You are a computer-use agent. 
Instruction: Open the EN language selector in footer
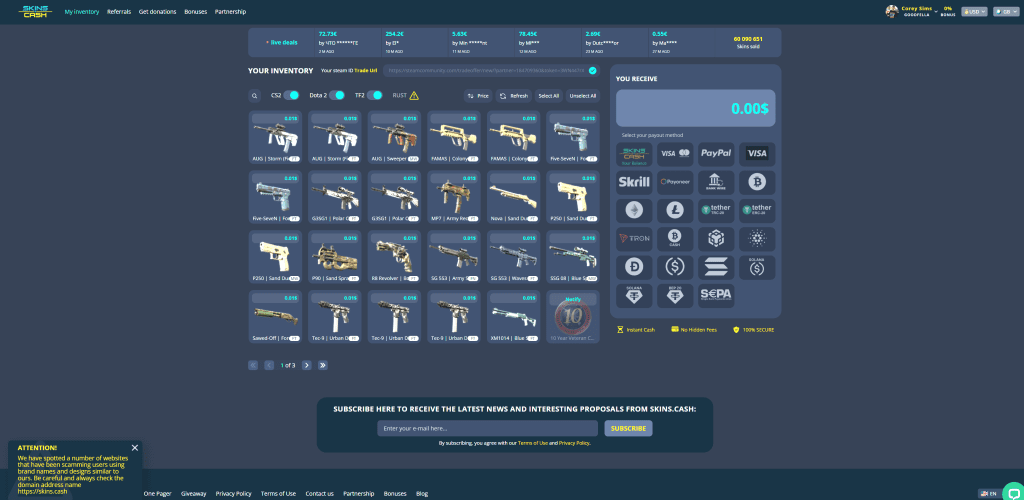pos(989,493)
